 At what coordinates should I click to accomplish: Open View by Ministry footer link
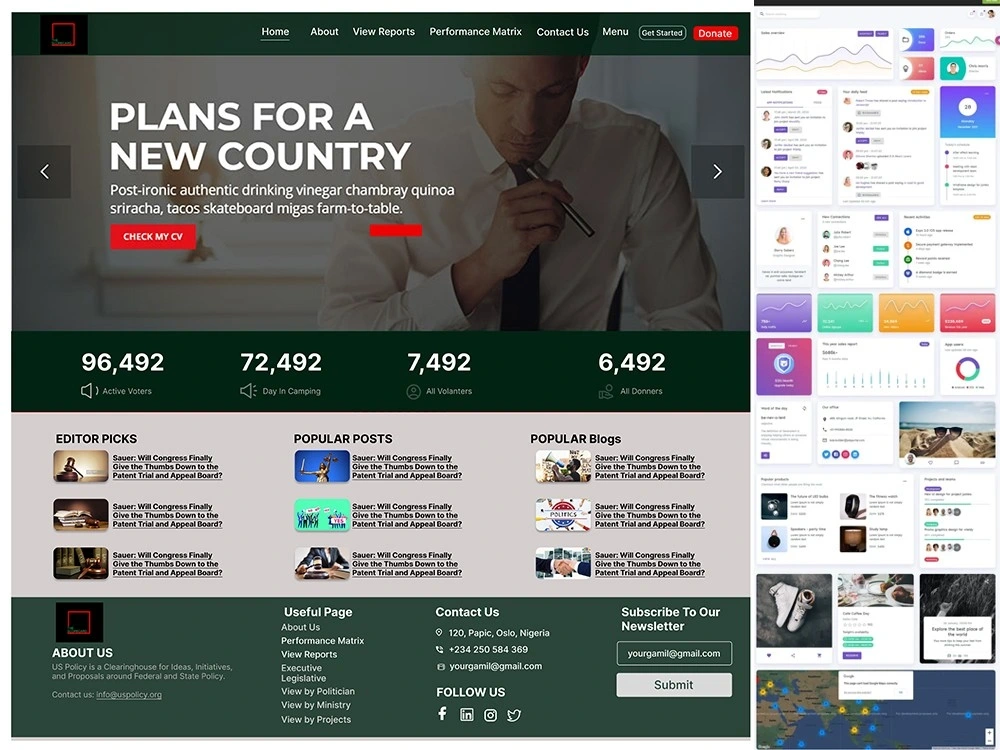tap(316, 705)
